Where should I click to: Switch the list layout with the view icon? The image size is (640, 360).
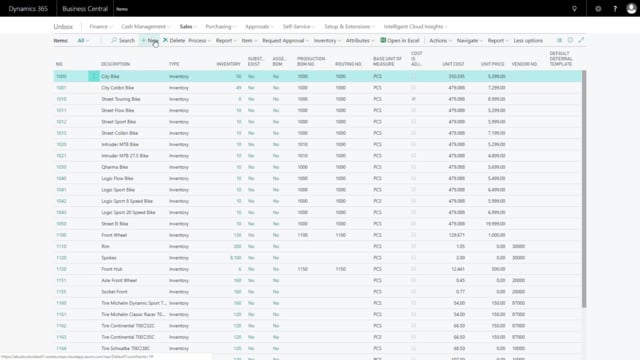pyautogui.click(x=559, y=40)
